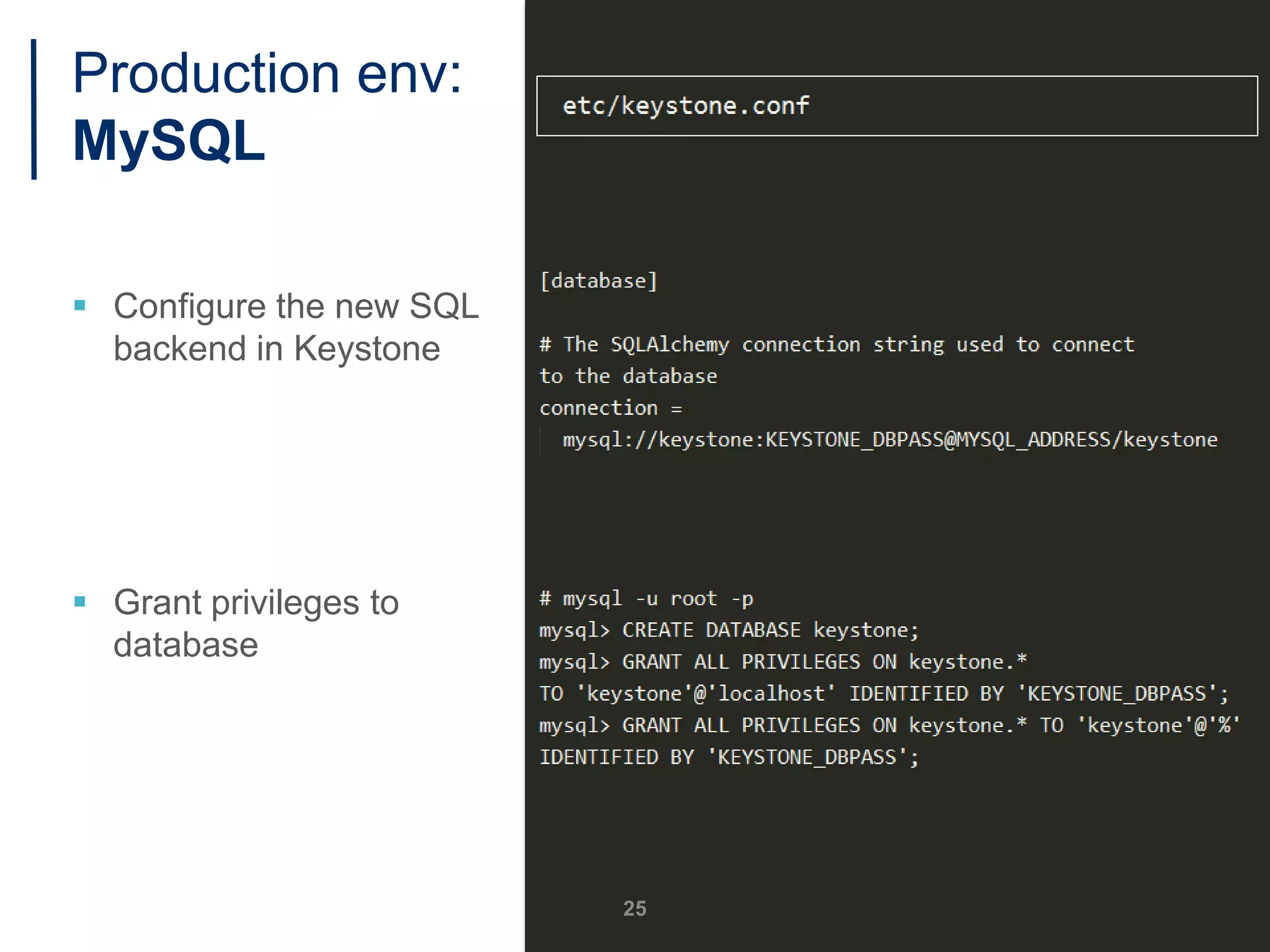Click the first 'GRANT ALL PRIVILEGES ON keystone.*' line

tap(783, 662)
